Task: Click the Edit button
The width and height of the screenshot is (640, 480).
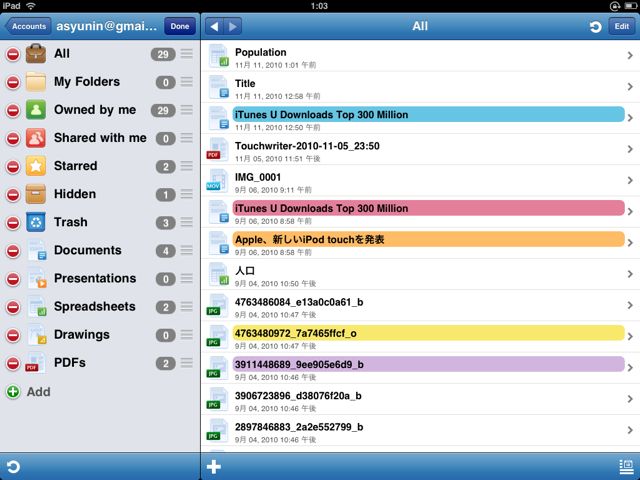Action: tap(622, 26)
